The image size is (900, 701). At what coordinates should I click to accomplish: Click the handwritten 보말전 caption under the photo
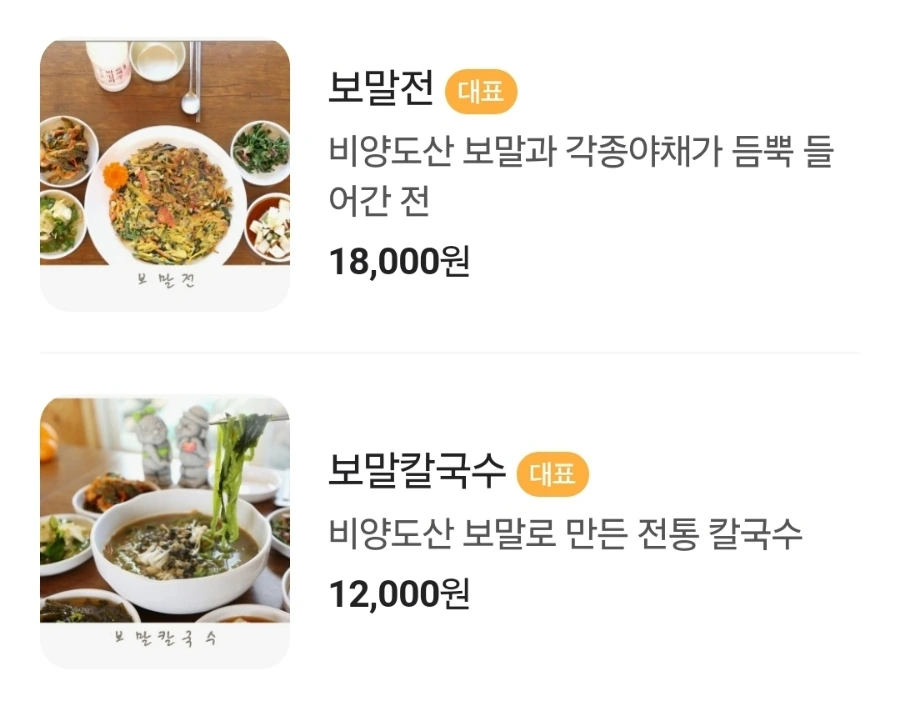[165, 281]
